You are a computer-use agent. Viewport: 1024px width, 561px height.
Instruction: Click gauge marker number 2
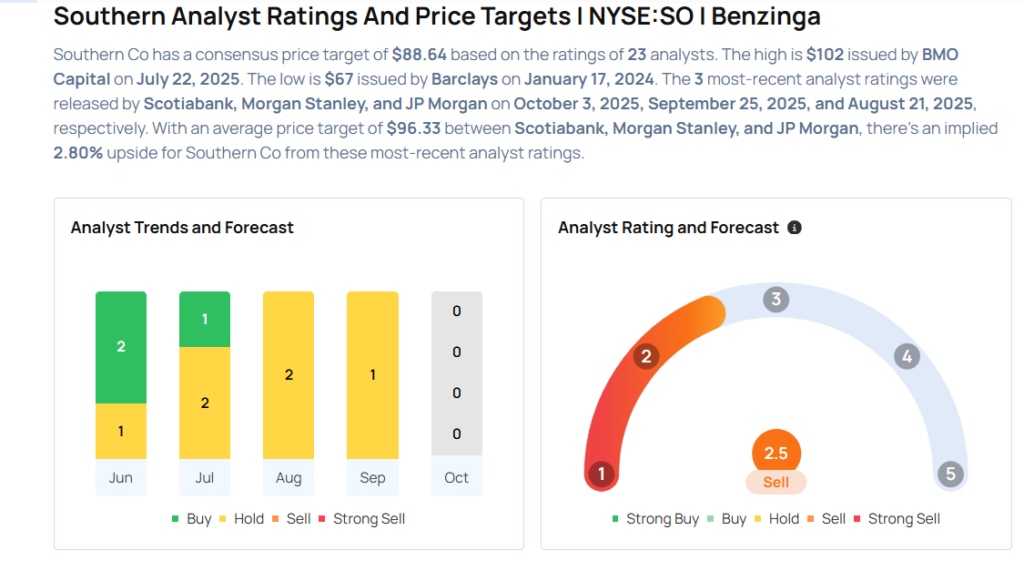coord(647,356)
